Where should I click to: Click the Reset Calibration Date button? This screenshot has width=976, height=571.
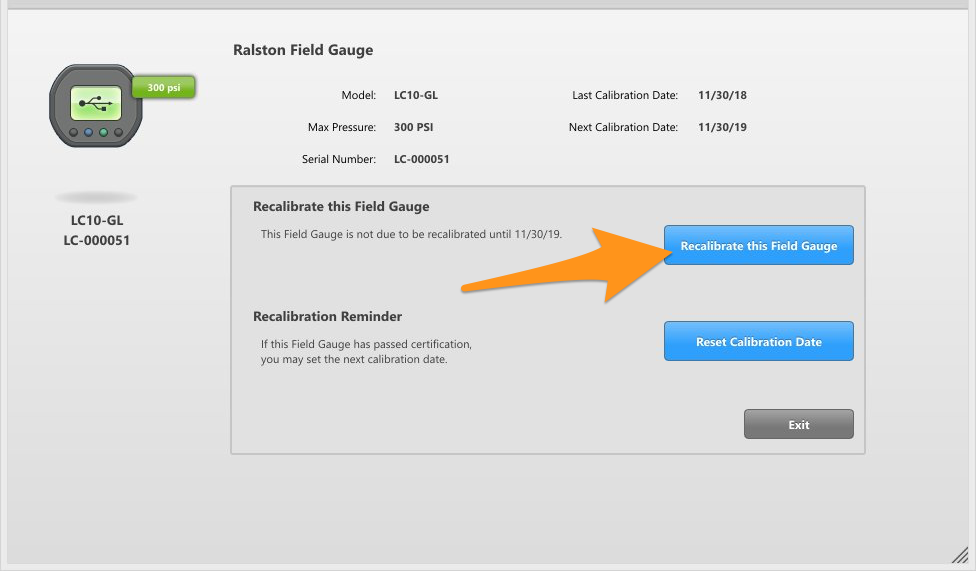[758, 341]
